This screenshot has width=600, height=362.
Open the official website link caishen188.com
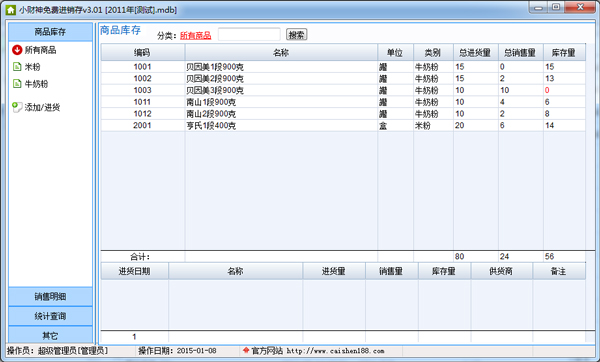click(335, 351)
